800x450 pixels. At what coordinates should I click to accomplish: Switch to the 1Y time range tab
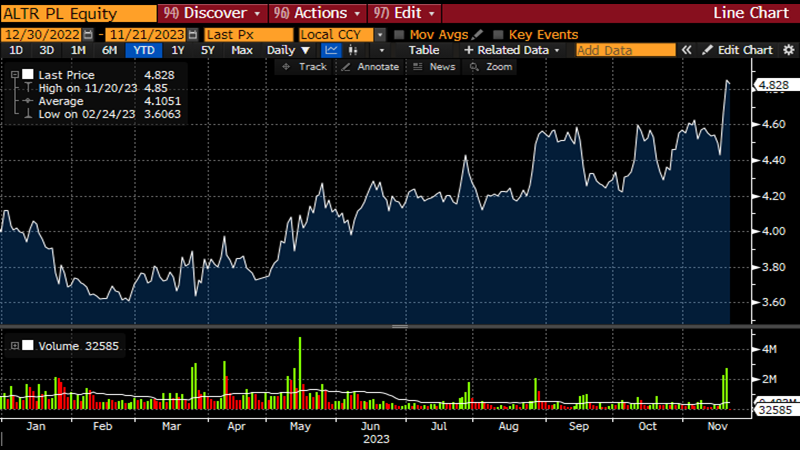tap(178, 50)
